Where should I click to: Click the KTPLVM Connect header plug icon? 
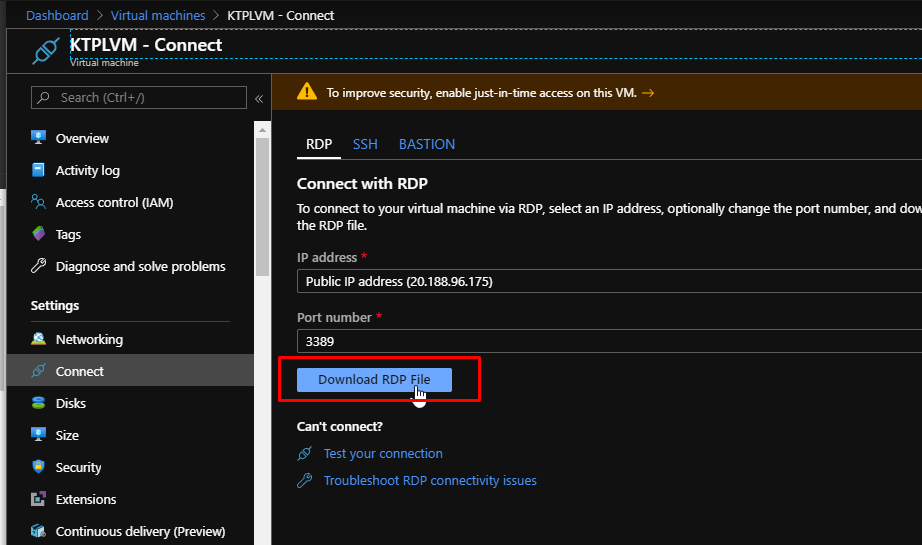[x=46, y=51]
